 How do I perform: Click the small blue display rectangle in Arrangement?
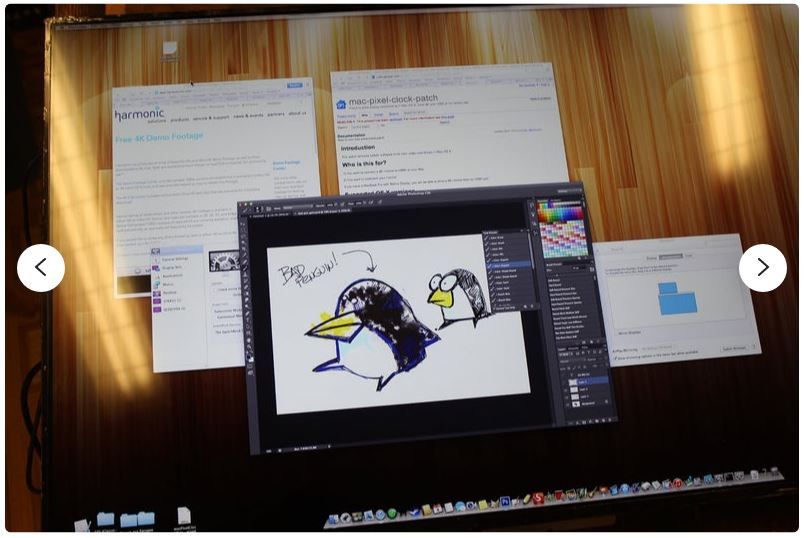[668, 288]
